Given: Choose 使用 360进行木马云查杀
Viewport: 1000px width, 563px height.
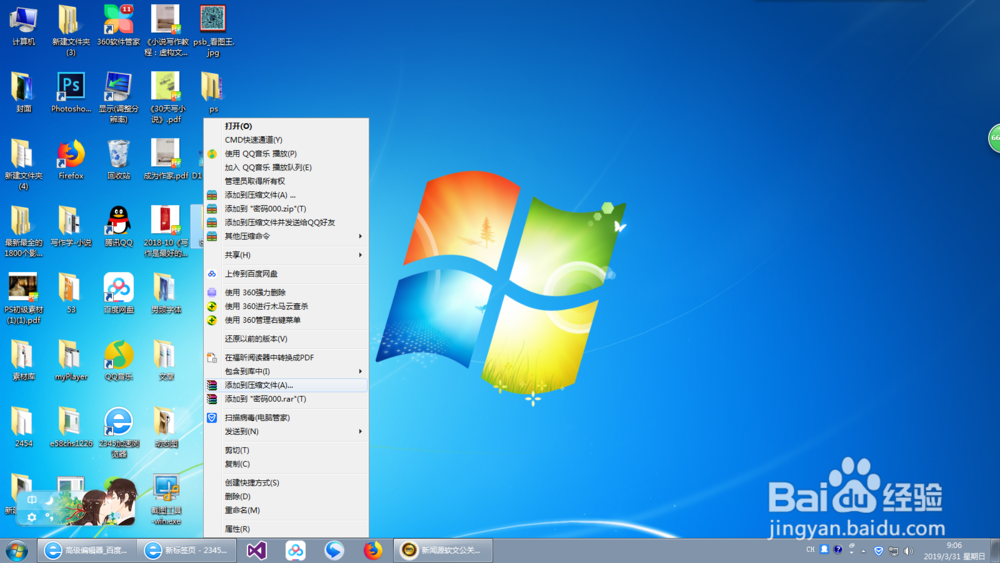Looking at the screenshot, I should (286, 306).
